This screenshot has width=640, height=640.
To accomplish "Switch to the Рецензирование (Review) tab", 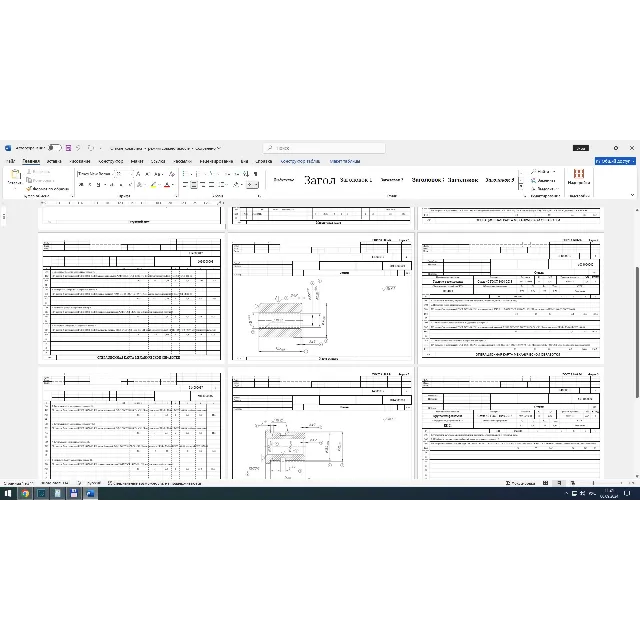I will click(x=216, y=161).
